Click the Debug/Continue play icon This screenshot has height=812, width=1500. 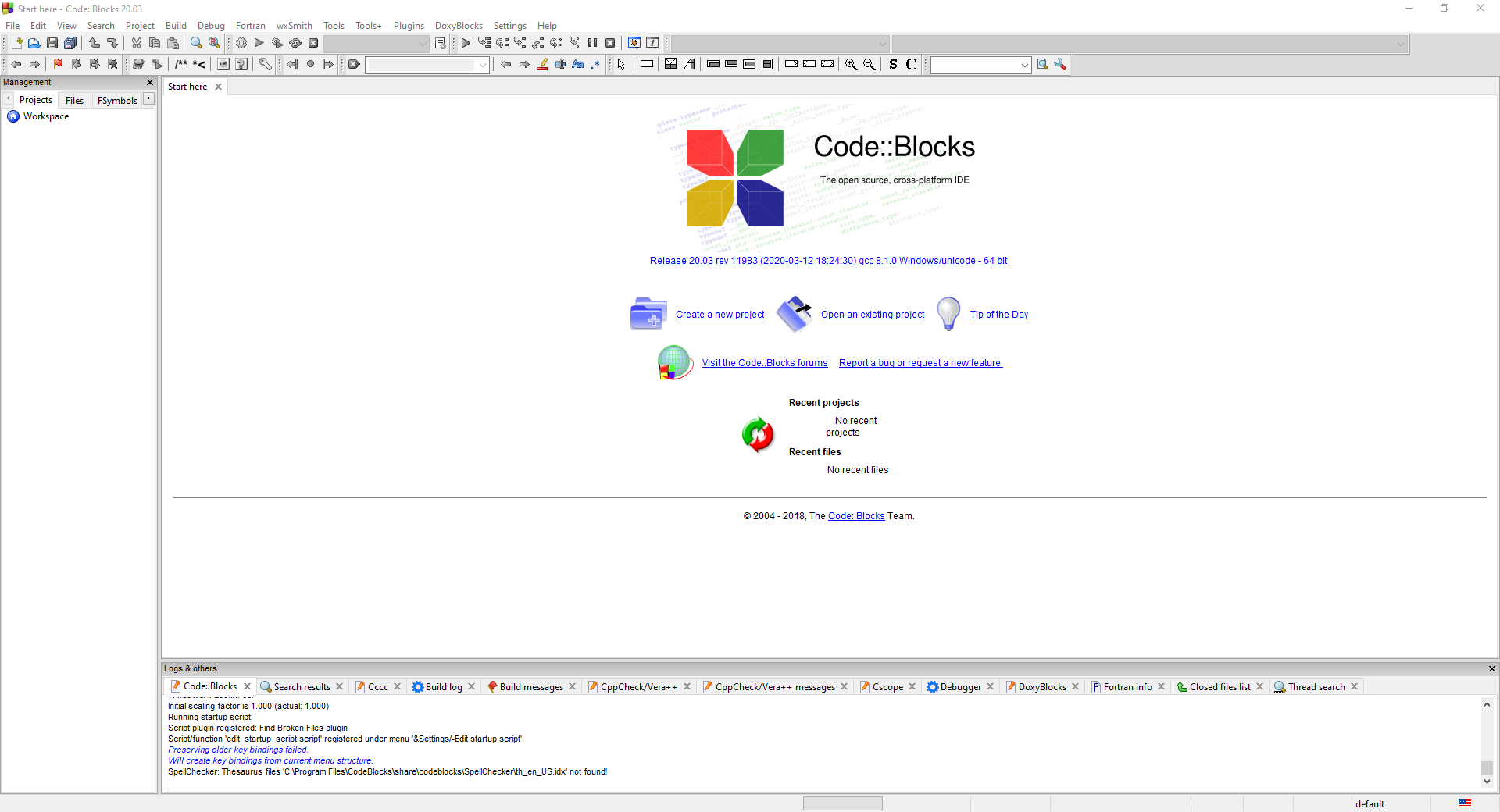tap(466, 43)
